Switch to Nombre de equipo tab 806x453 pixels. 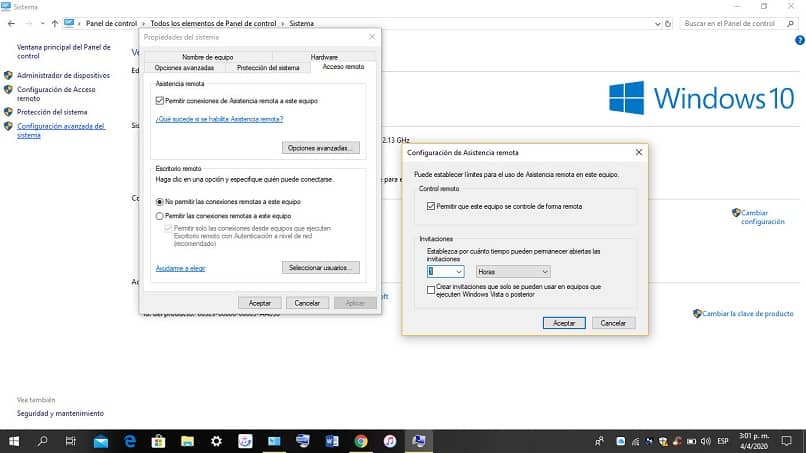[208, 57]
